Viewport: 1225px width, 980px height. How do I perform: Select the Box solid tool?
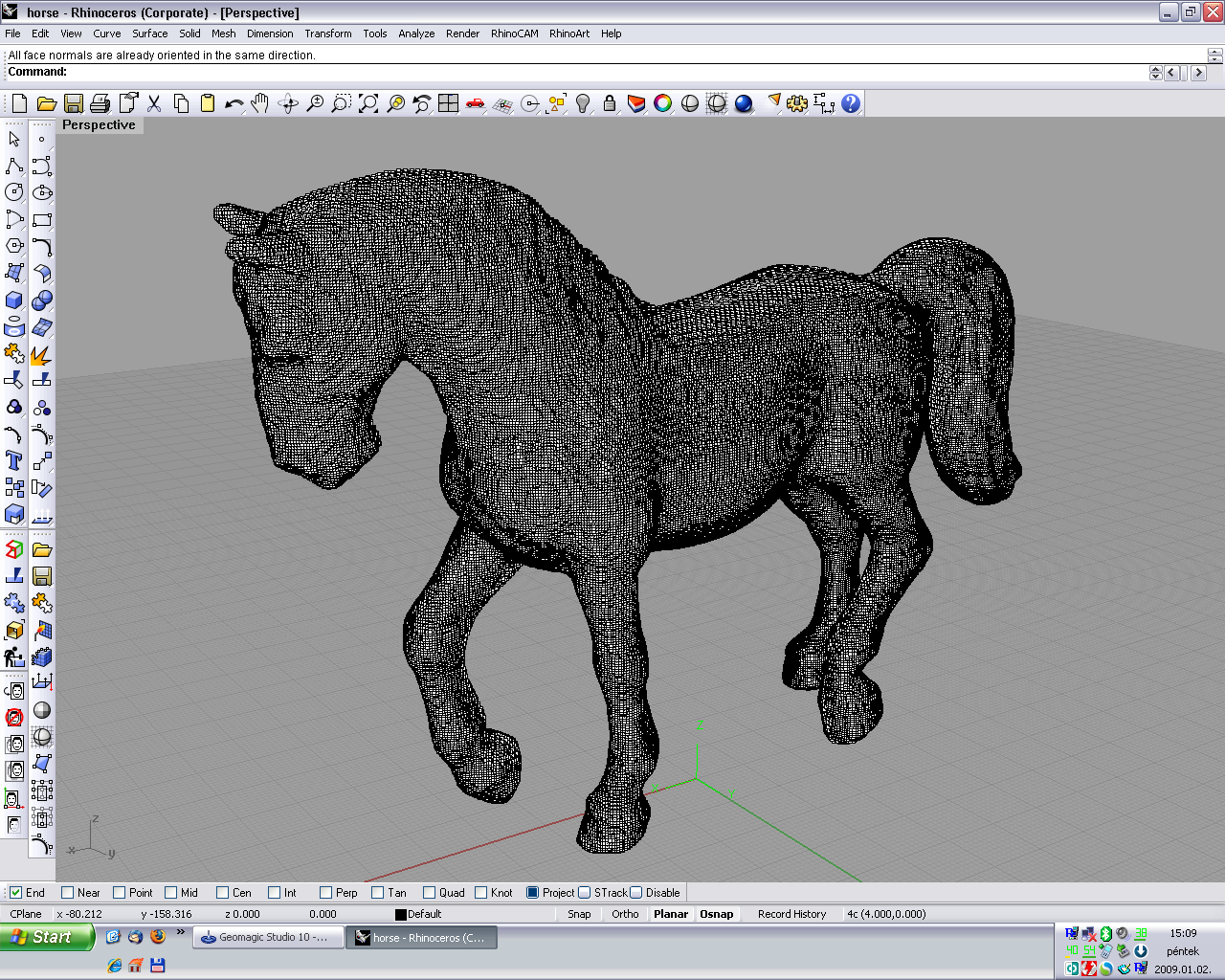click(14, 300)
